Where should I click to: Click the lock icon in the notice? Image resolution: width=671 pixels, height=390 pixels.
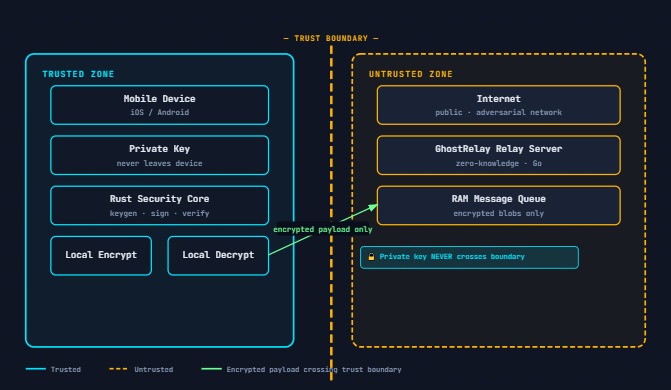pos(371,257)
